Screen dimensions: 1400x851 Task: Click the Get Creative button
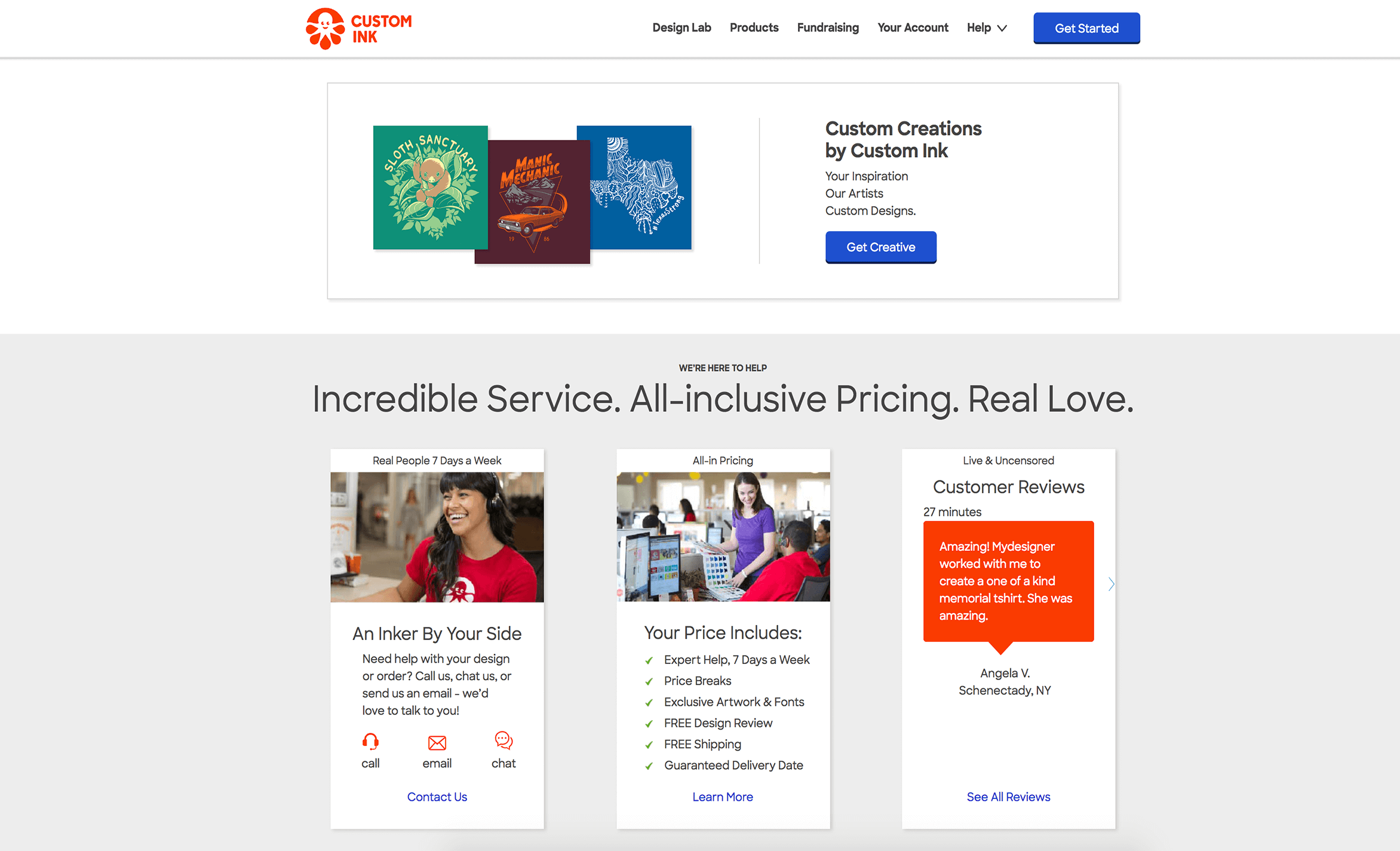pos(880,247)
